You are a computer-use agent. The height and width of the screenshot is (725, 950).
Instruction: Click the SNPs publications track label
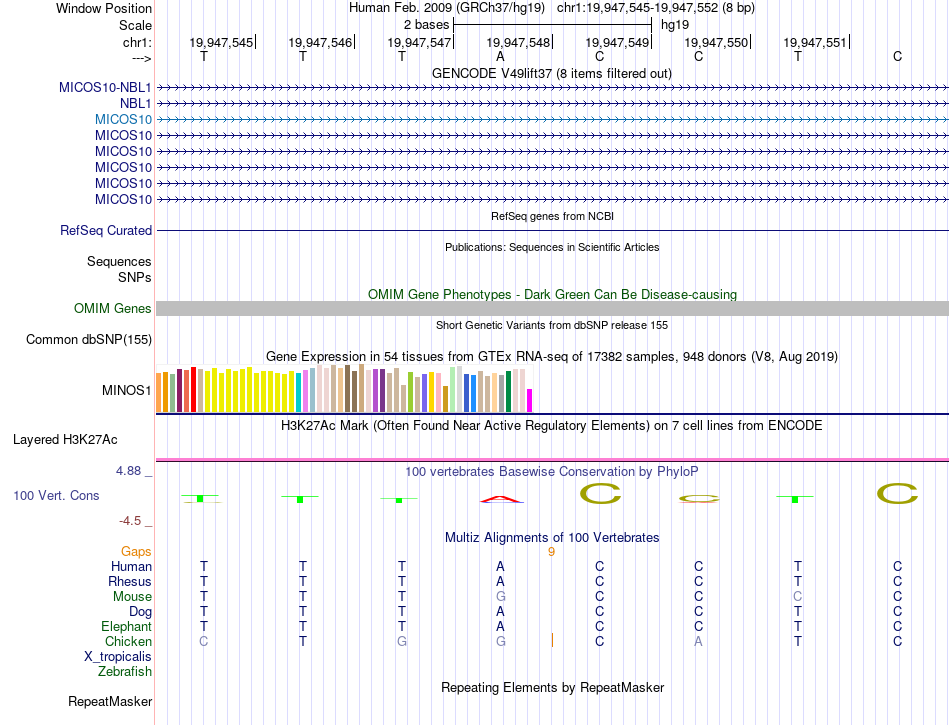(135, 277)
